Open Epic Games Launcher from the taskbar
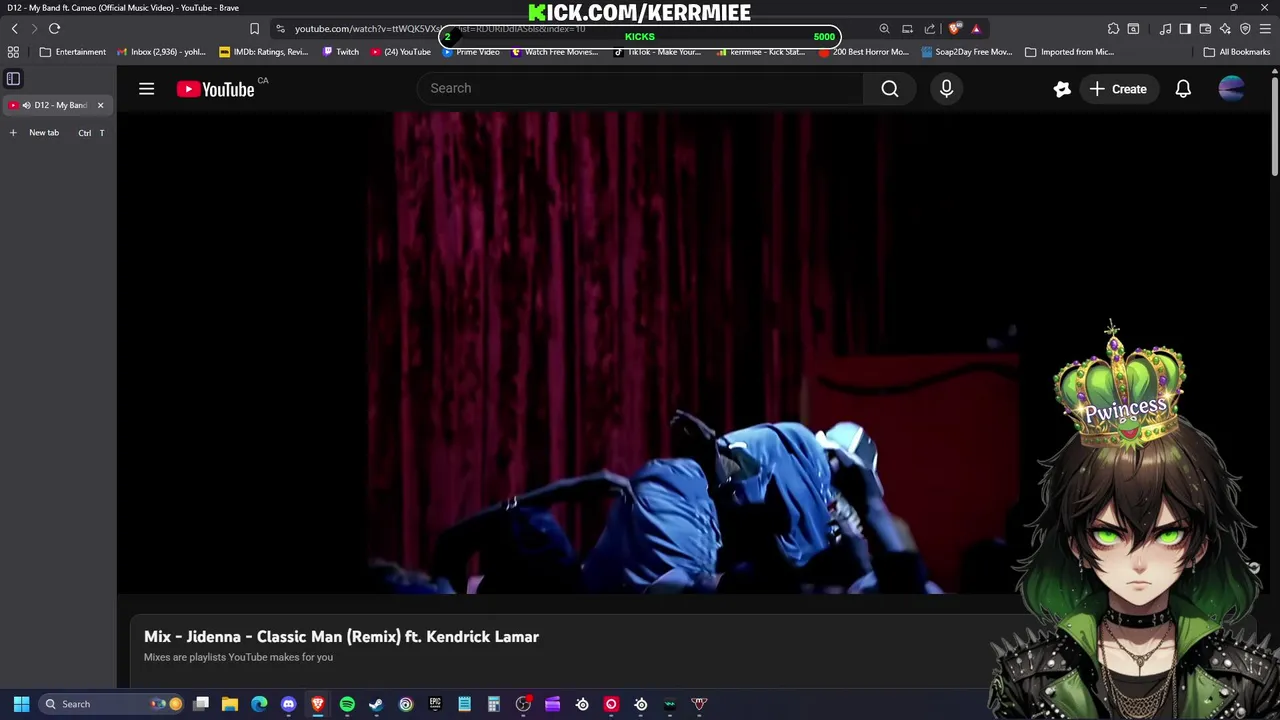The width and height of the screenshot is (1280, 720). tap(435, 704)
